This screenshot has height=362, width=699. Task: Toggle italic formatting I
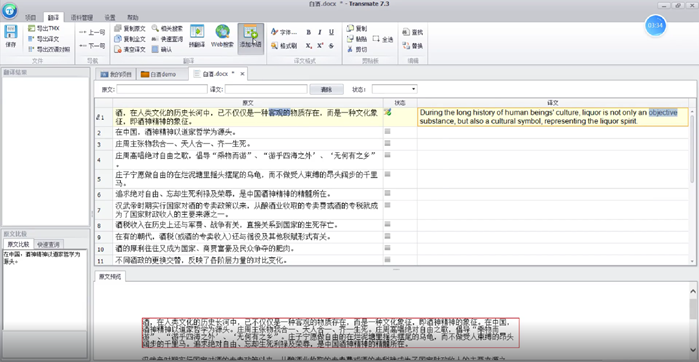[320, 32]
